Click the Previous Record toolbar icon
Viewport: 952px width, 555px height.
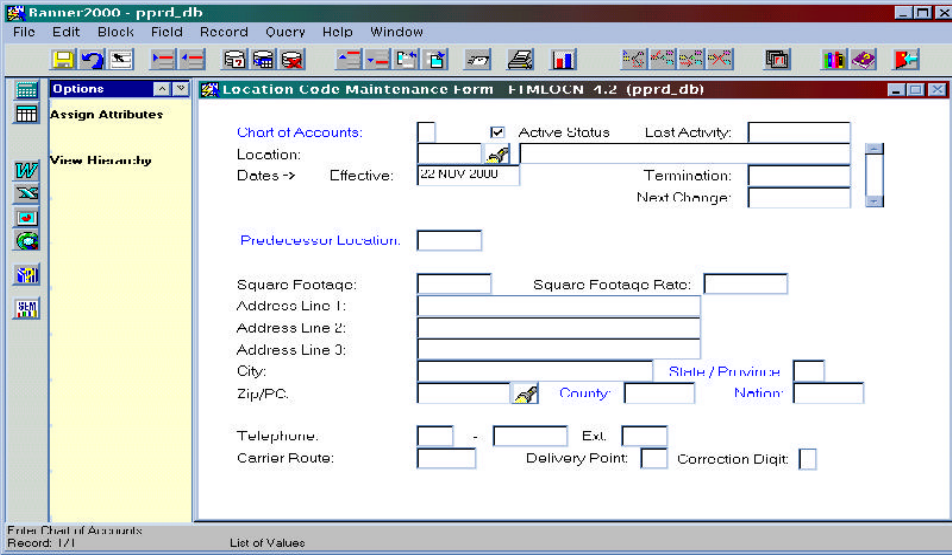pos(349,60)
